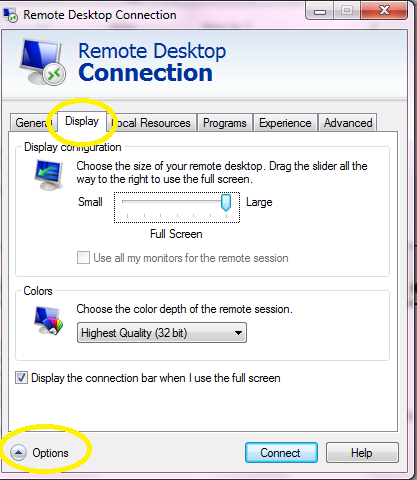Screen dimensions: 417x480
Task: Click the Help button
Action: [362, 453]
